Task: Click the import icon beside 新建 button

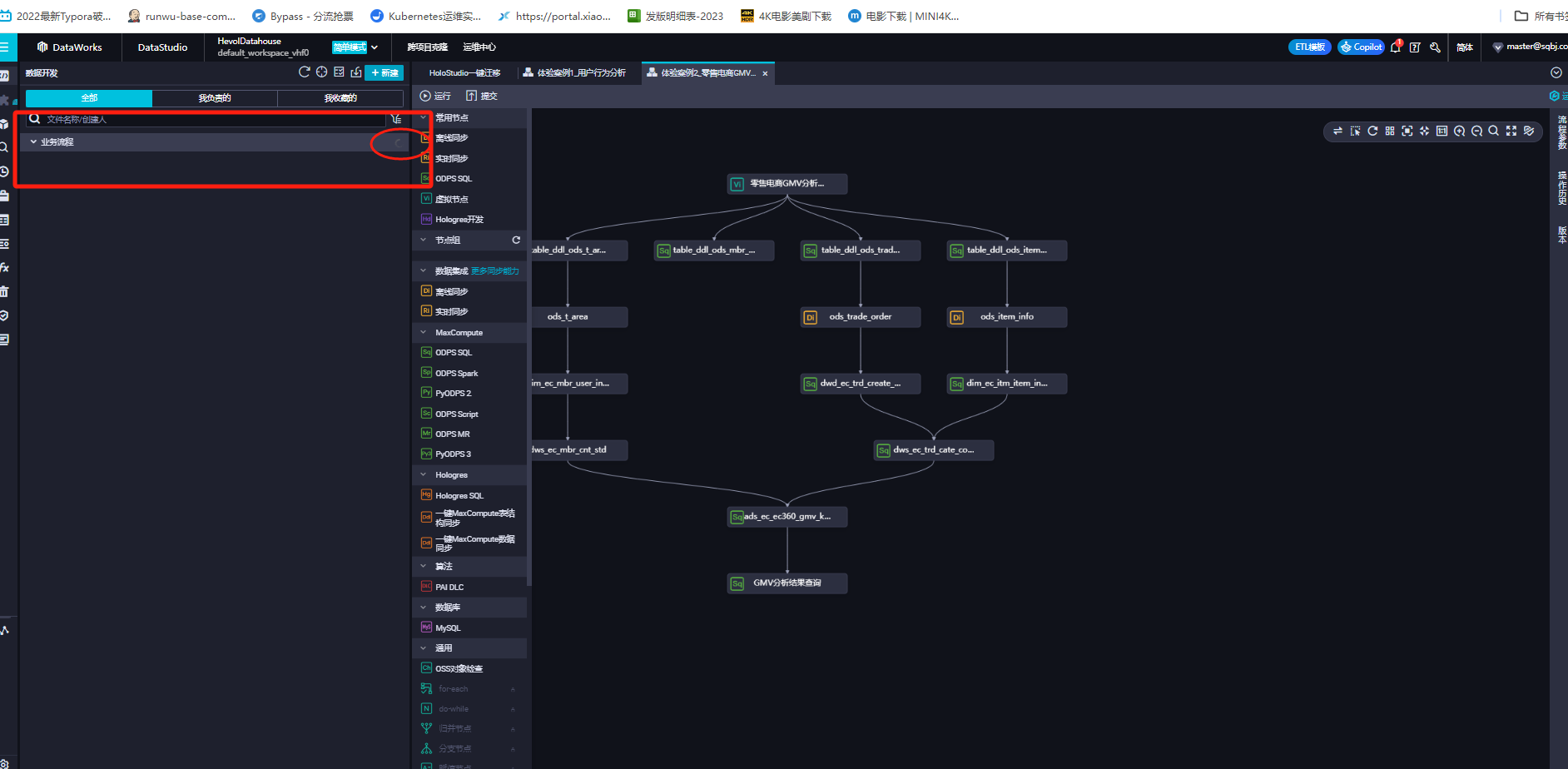Action: coord(356,72)
